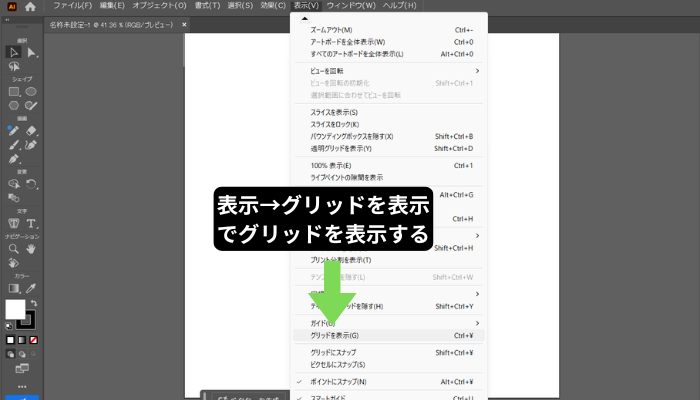
Task: Select the Type (T) tool
Action: pyautogui.click(x=31, y=223)
